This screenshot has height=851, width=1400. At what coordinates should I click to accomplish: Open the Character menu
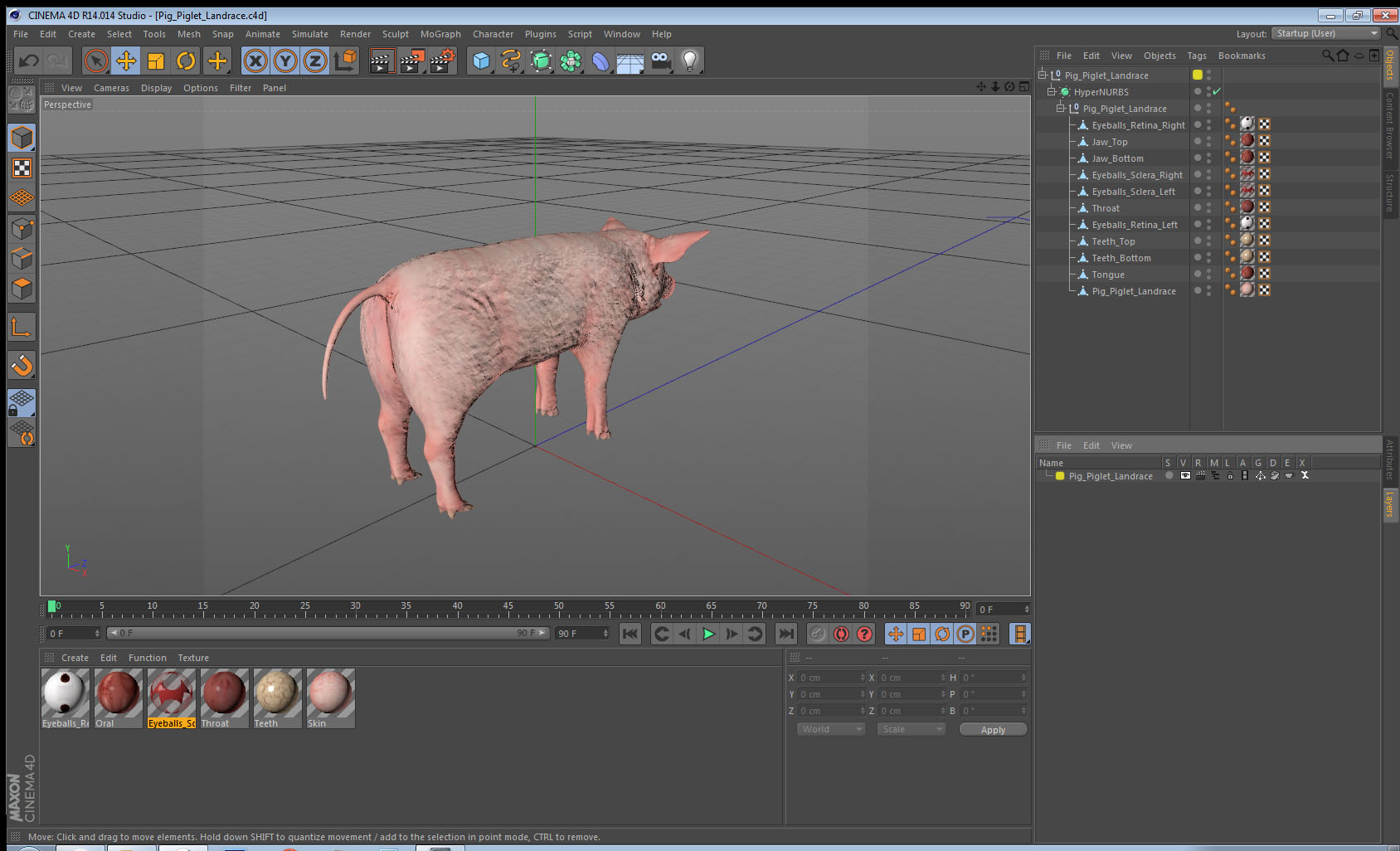493,34
